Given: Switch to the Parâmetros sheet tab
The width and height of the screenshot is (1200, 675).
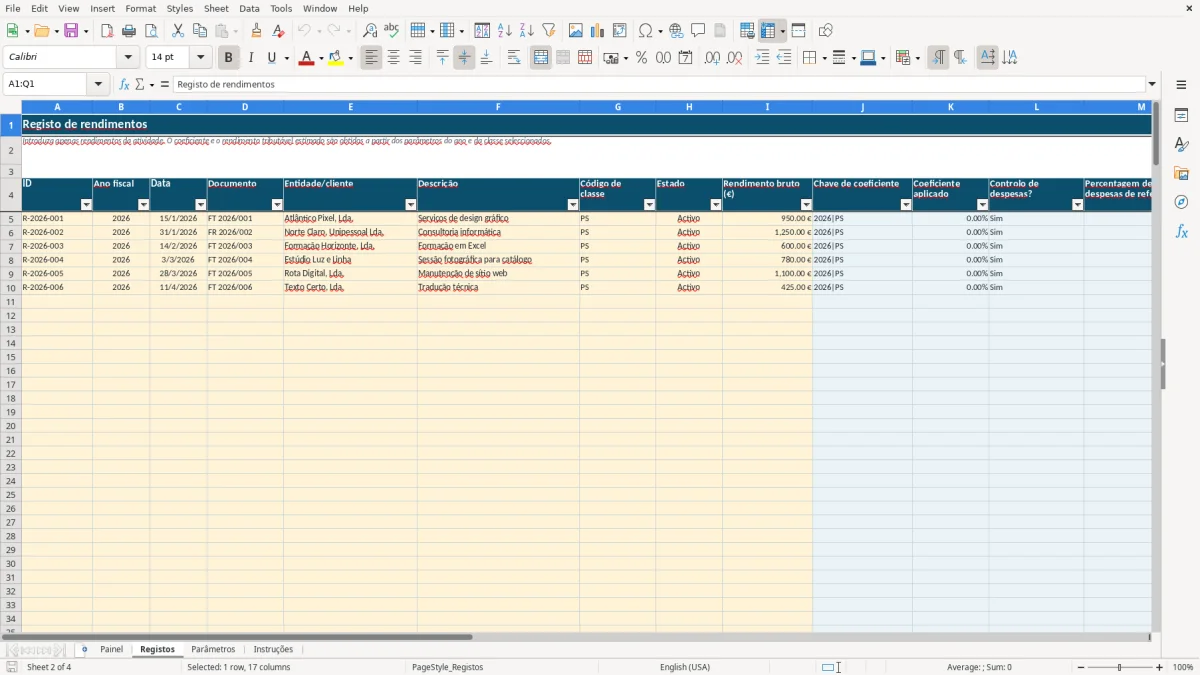Looking at the screenshot, I should click(213, 650).
